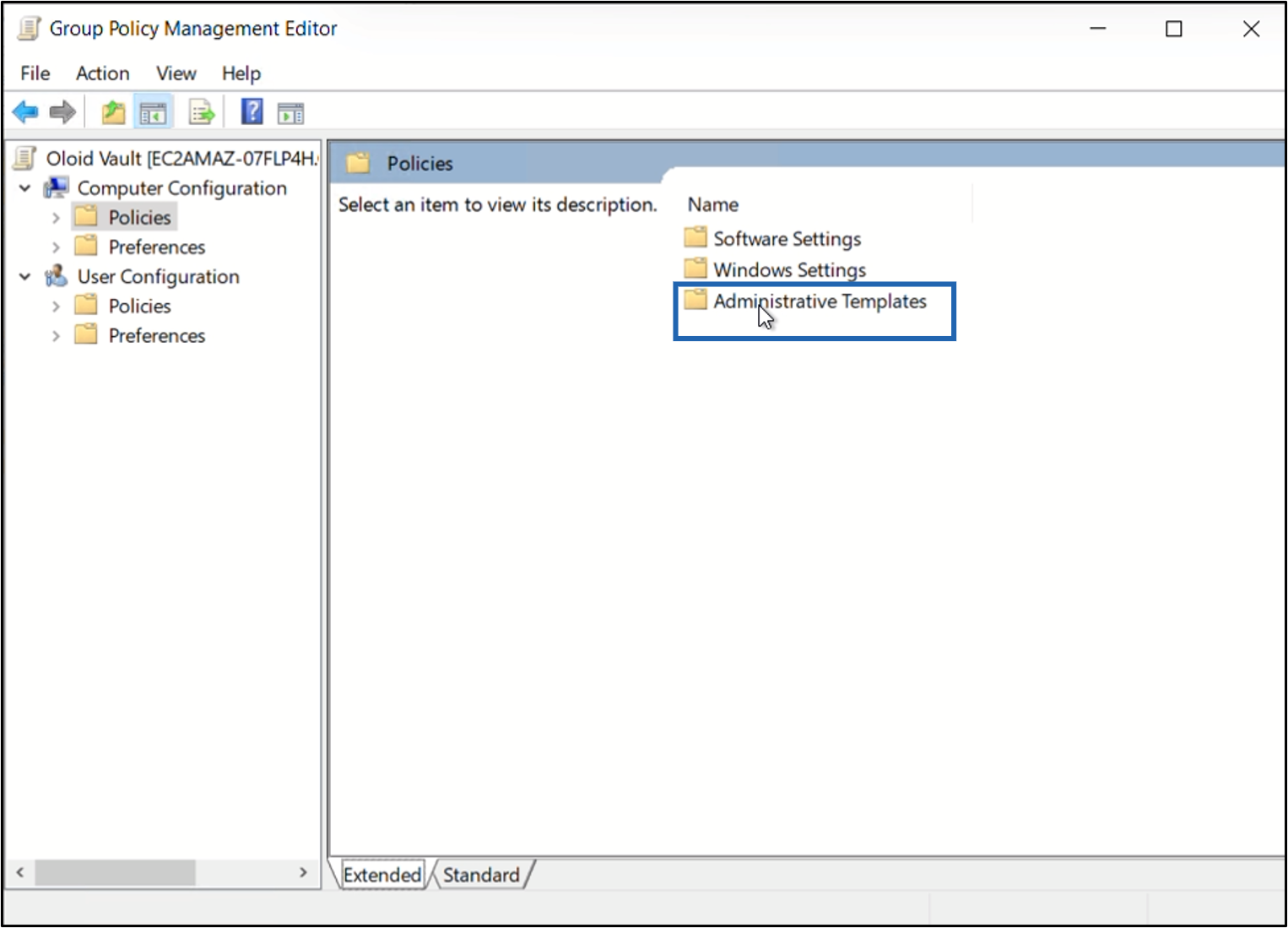Switch to the Standard tab
Viewport: 1288px width, 928px height.
pos(481,875)
